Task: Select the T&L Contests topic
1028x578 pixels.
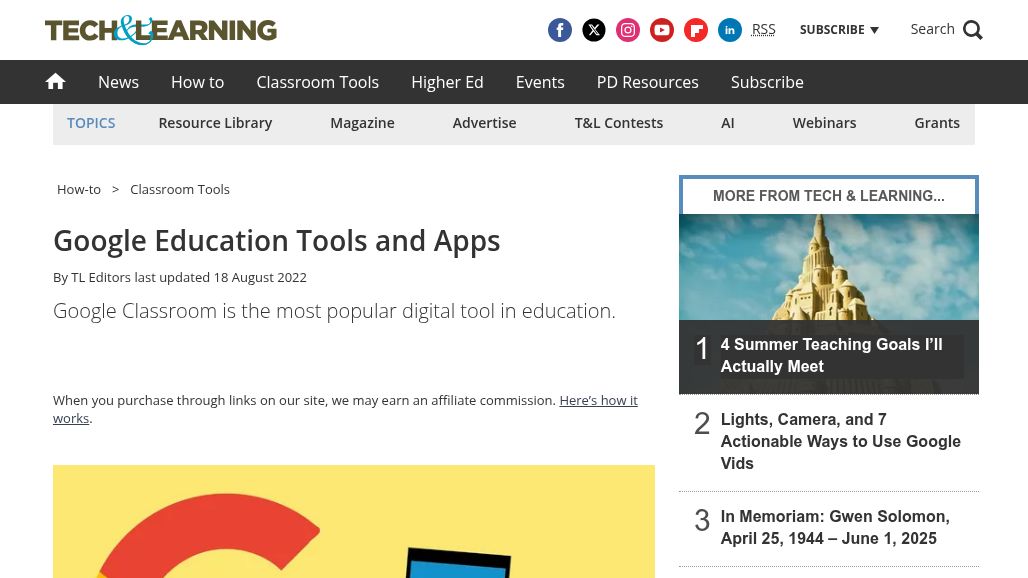Action: (619, 123)
